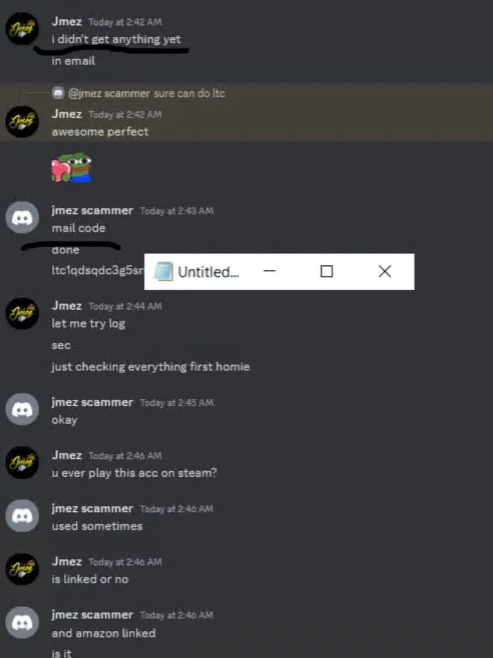Click the "Today at 2:43 AM" timestamp
This screenshot has height=658, width=493.
[x=177, y=211]
